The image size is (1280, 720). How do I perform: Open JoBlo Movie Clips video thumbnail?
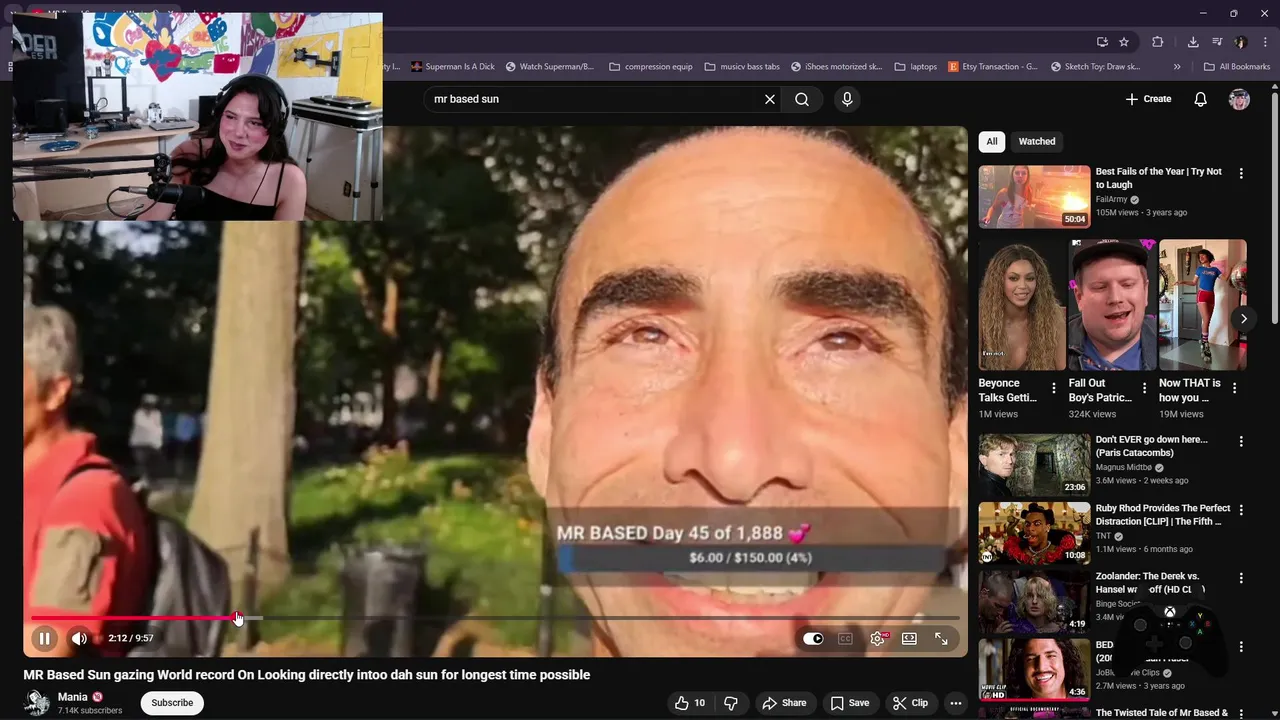pyautogui.click(x=1034, y=669)
